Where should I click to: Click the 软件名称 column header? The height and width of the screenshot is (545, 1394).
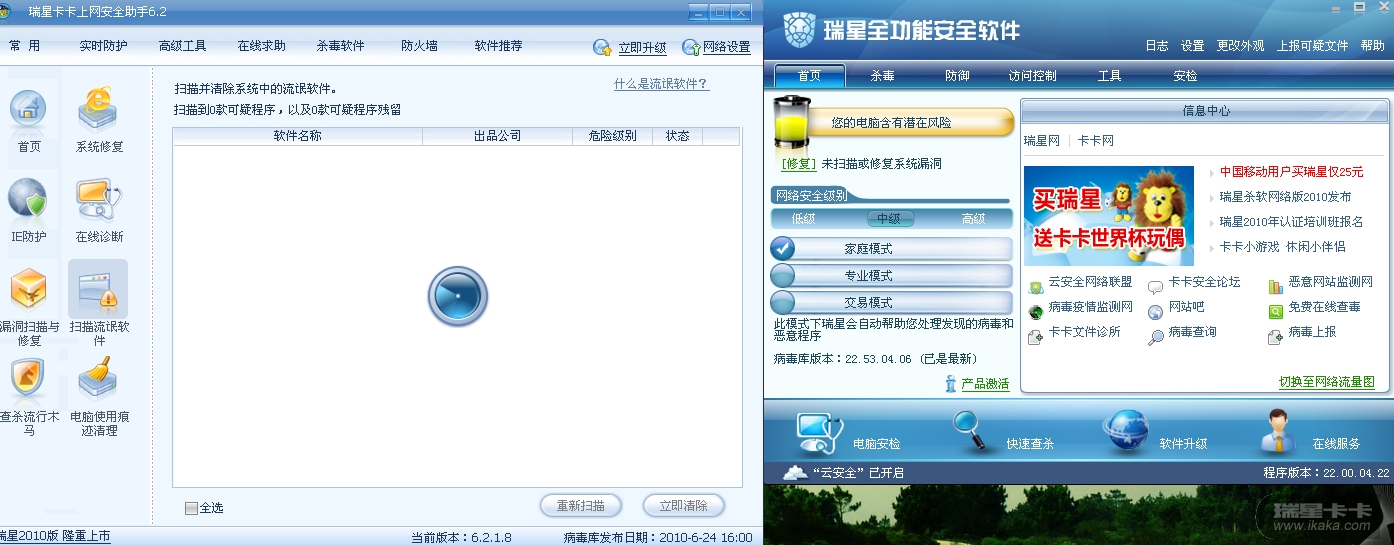coord(297,136)
